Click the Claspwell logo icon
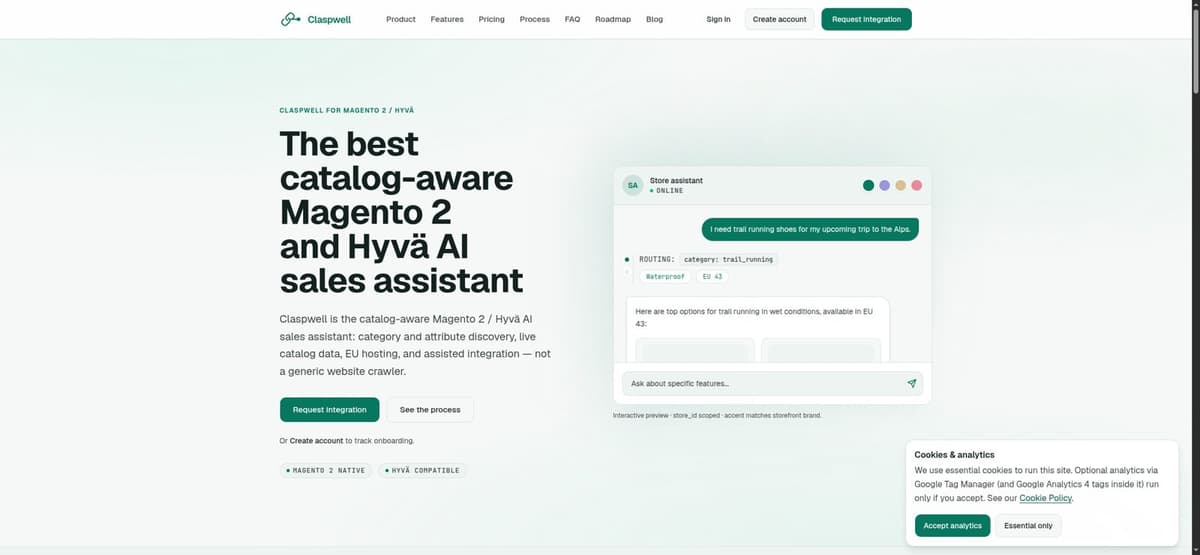 291,19
